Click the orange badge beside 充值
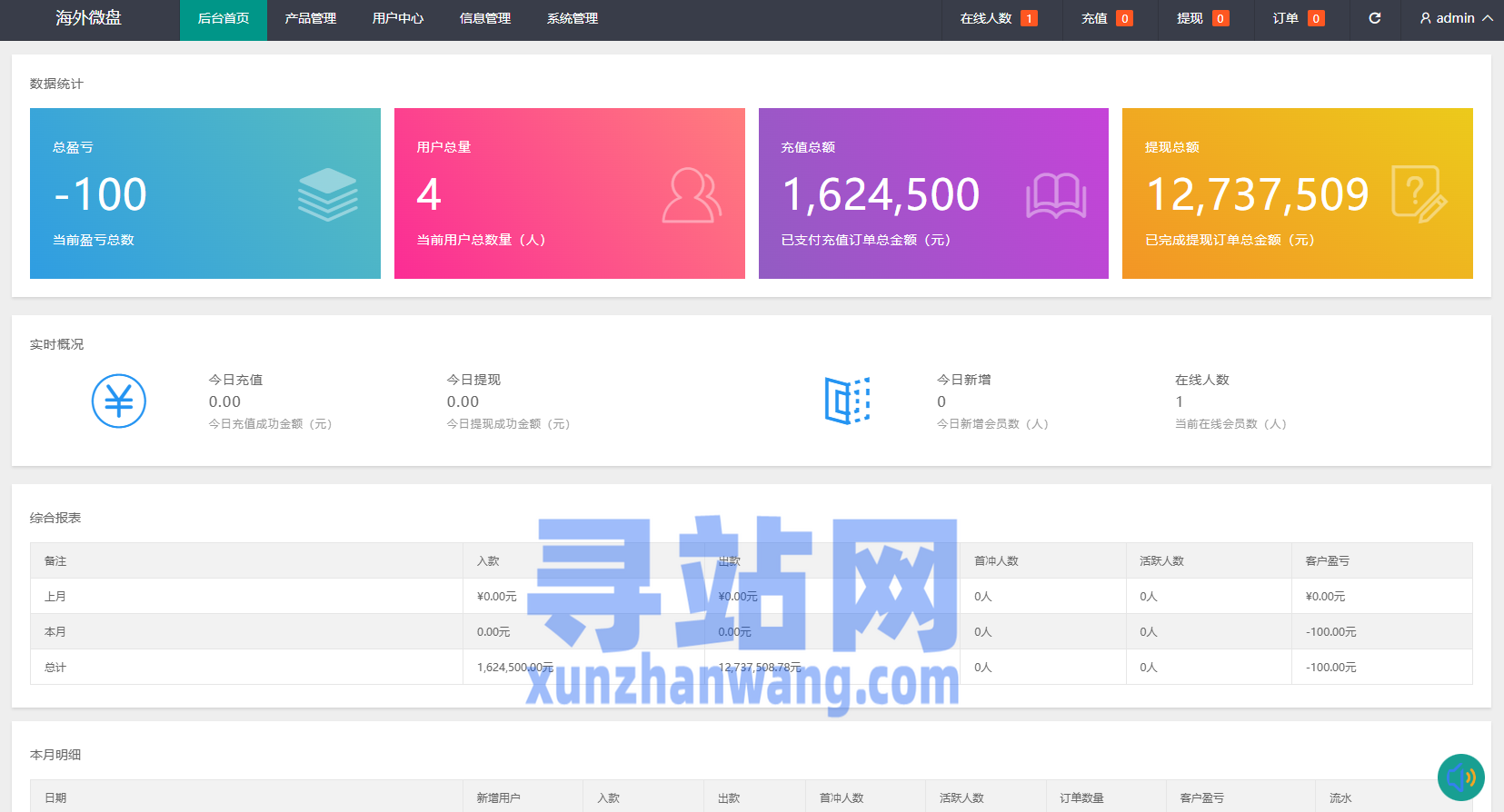The height and width of the screenshot is (812, 1504). pyautogui.click(x=1124, y=18)
